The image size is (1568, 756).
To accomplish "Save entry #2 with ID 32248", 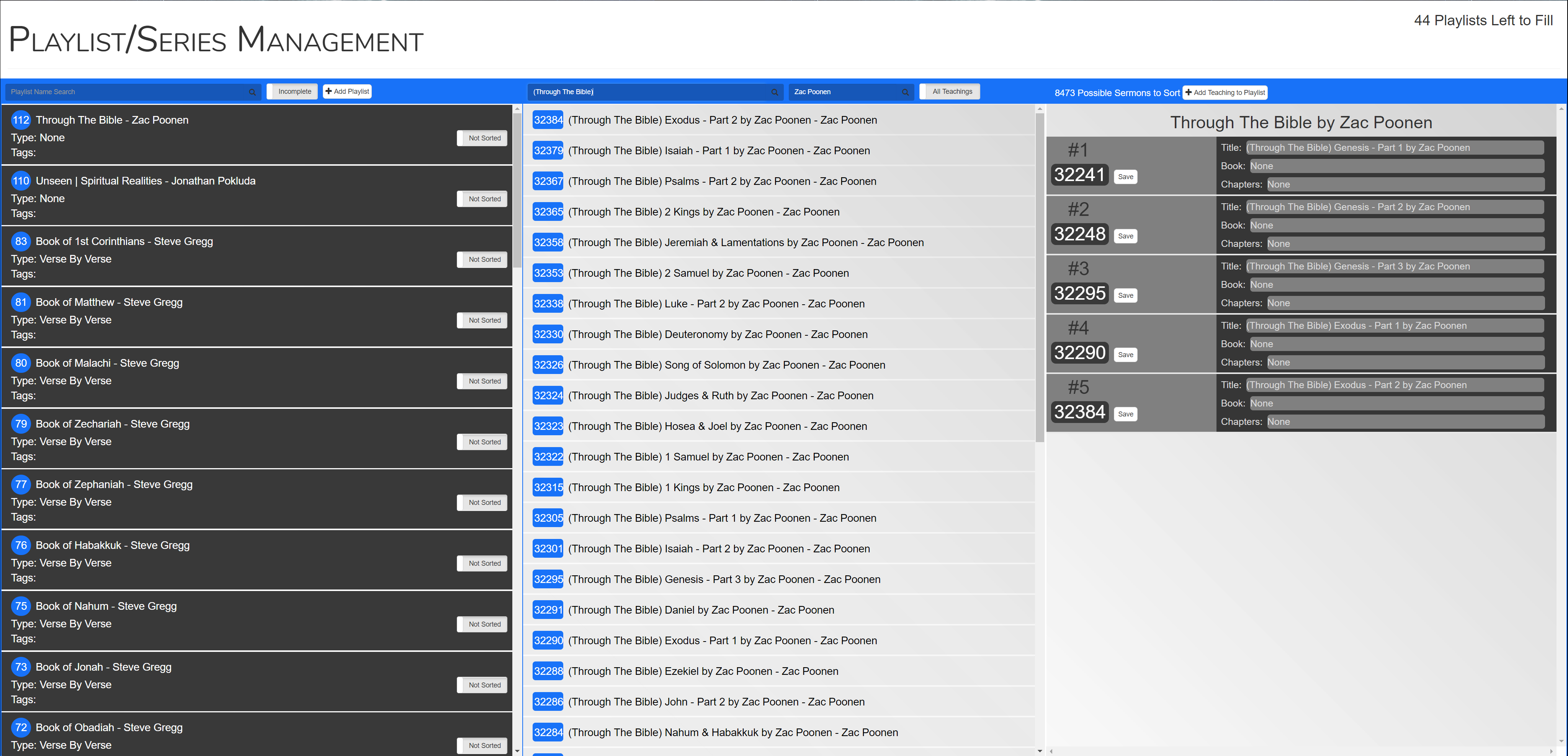I will click(1125, 236).
